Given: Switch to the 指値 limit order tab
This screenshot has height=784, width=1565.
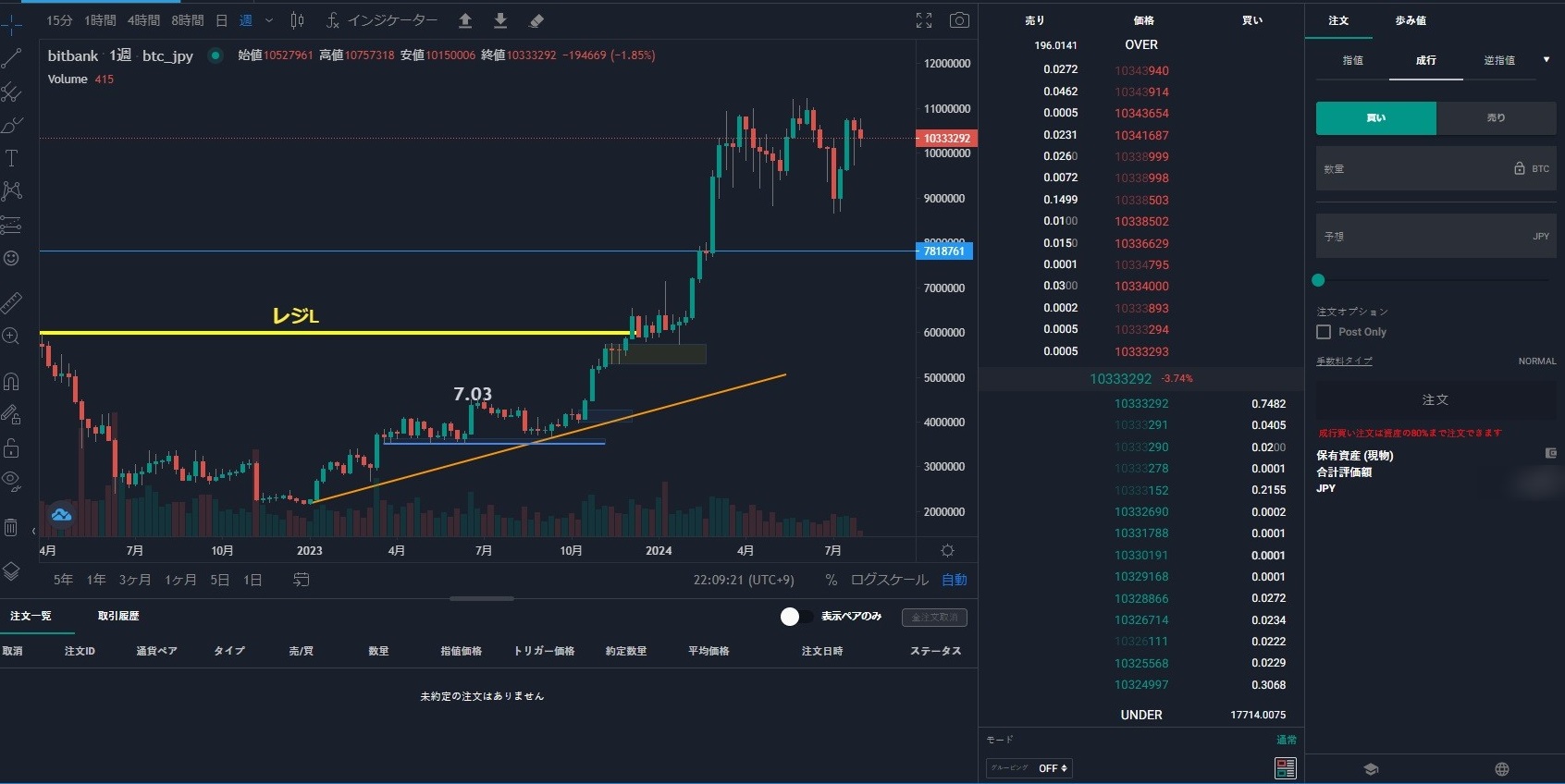Looking at the screenshot, I should tap(1352, 60).
